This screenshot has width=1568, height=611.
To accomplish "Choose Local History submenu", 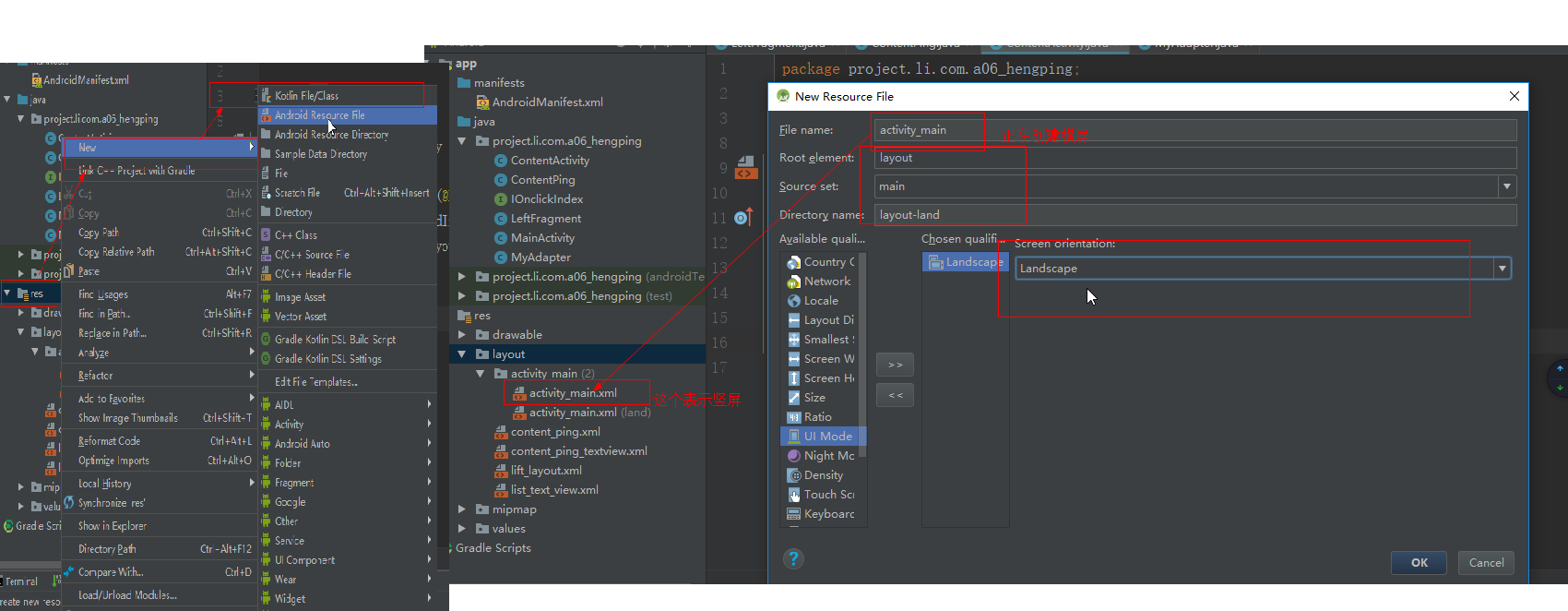I will click(x=160, y=484).
